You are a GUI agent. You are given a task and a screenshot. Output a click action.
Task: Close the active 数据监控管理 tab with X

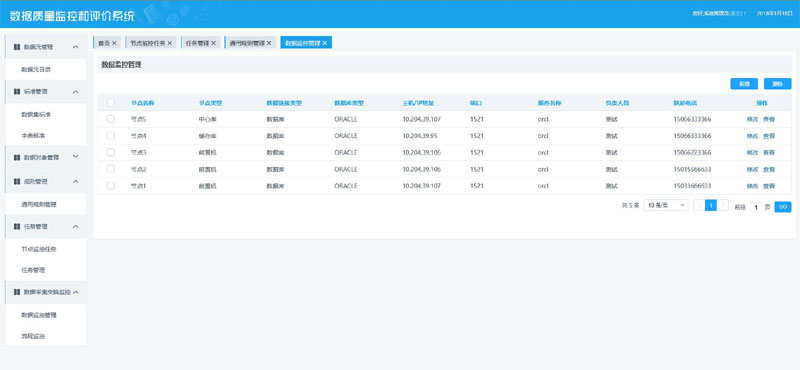point(324,43)
